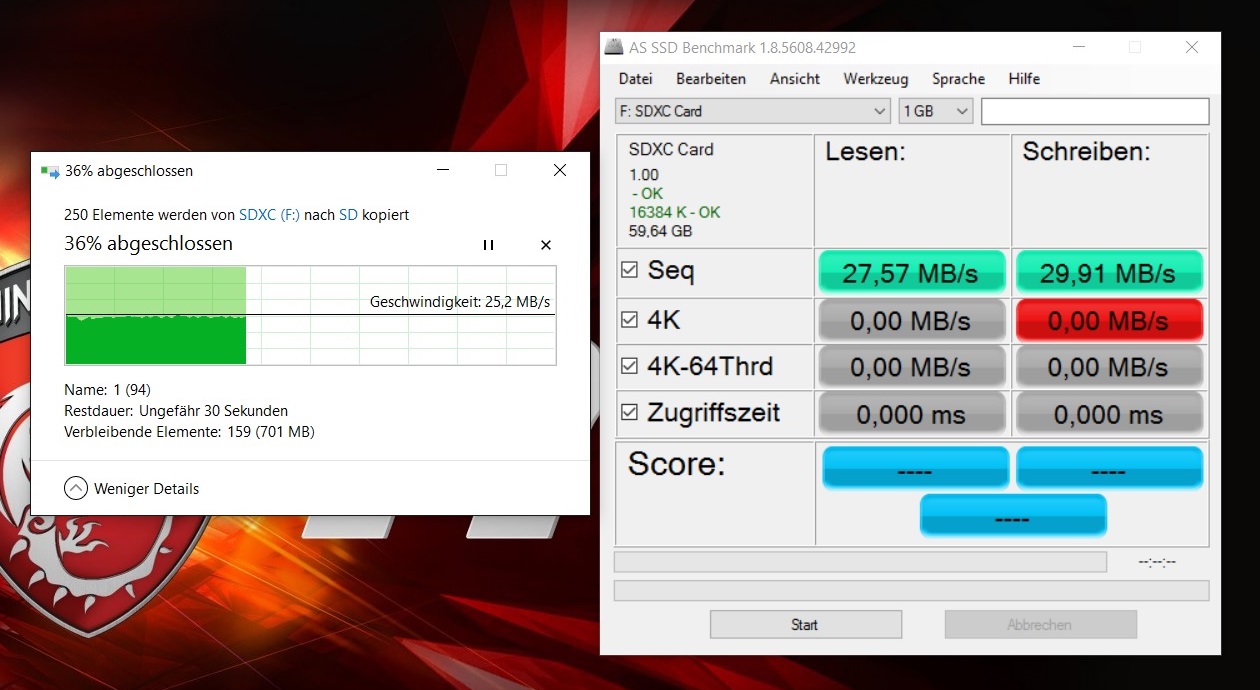The width and height of the screenshot is (1260, 690).
Task: Click the Start benchmark button
Action: [x=805, y=624]
